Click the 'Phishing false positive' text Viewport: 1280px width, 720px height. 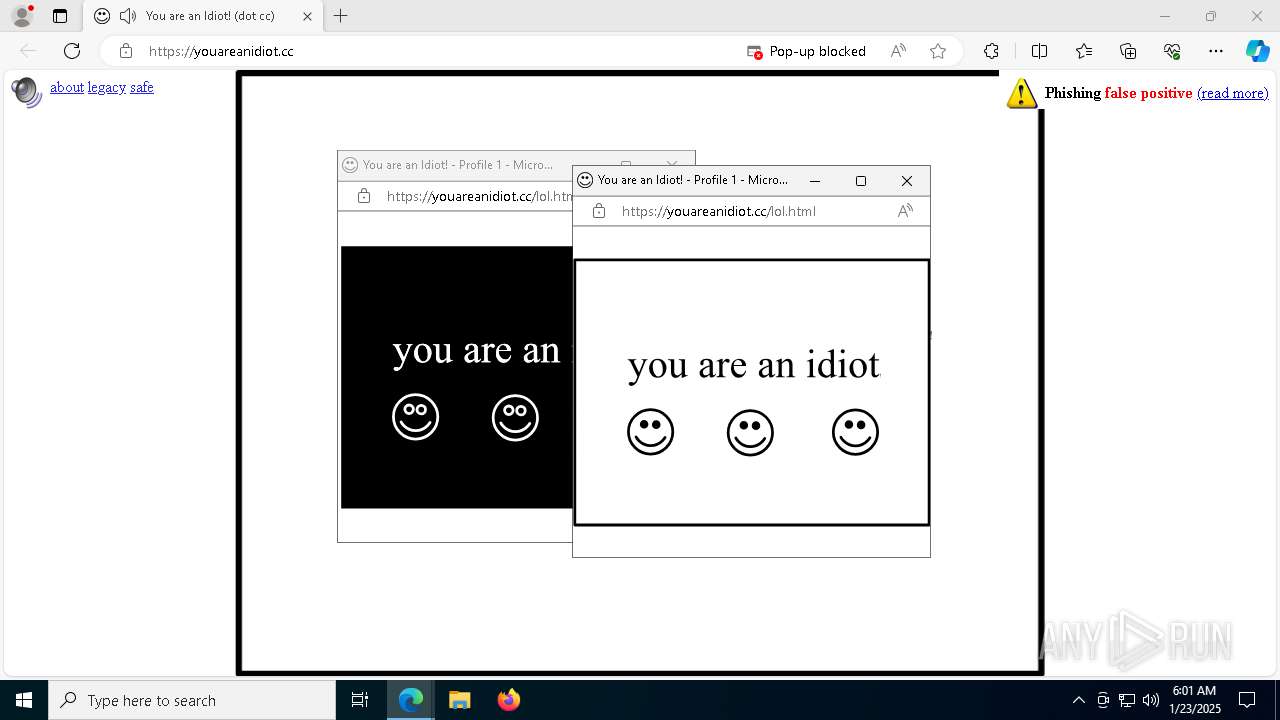click(1118, 93)
